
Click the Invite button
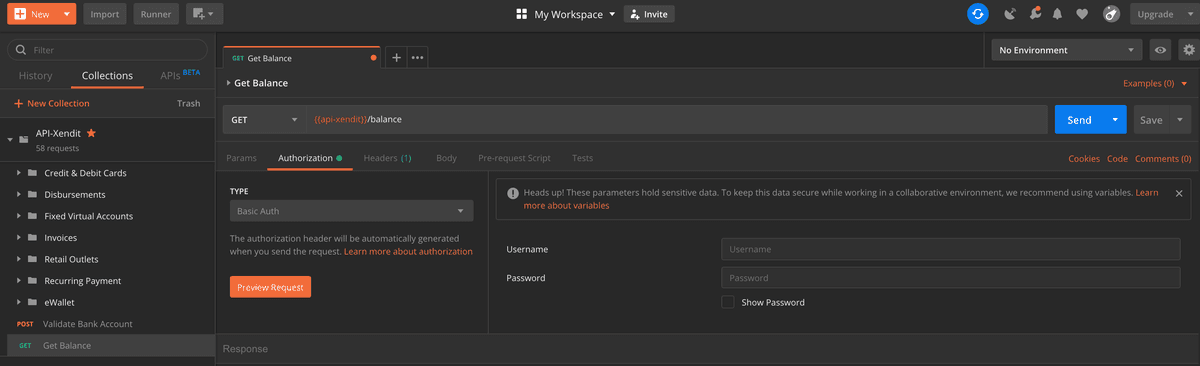(649, 14)
